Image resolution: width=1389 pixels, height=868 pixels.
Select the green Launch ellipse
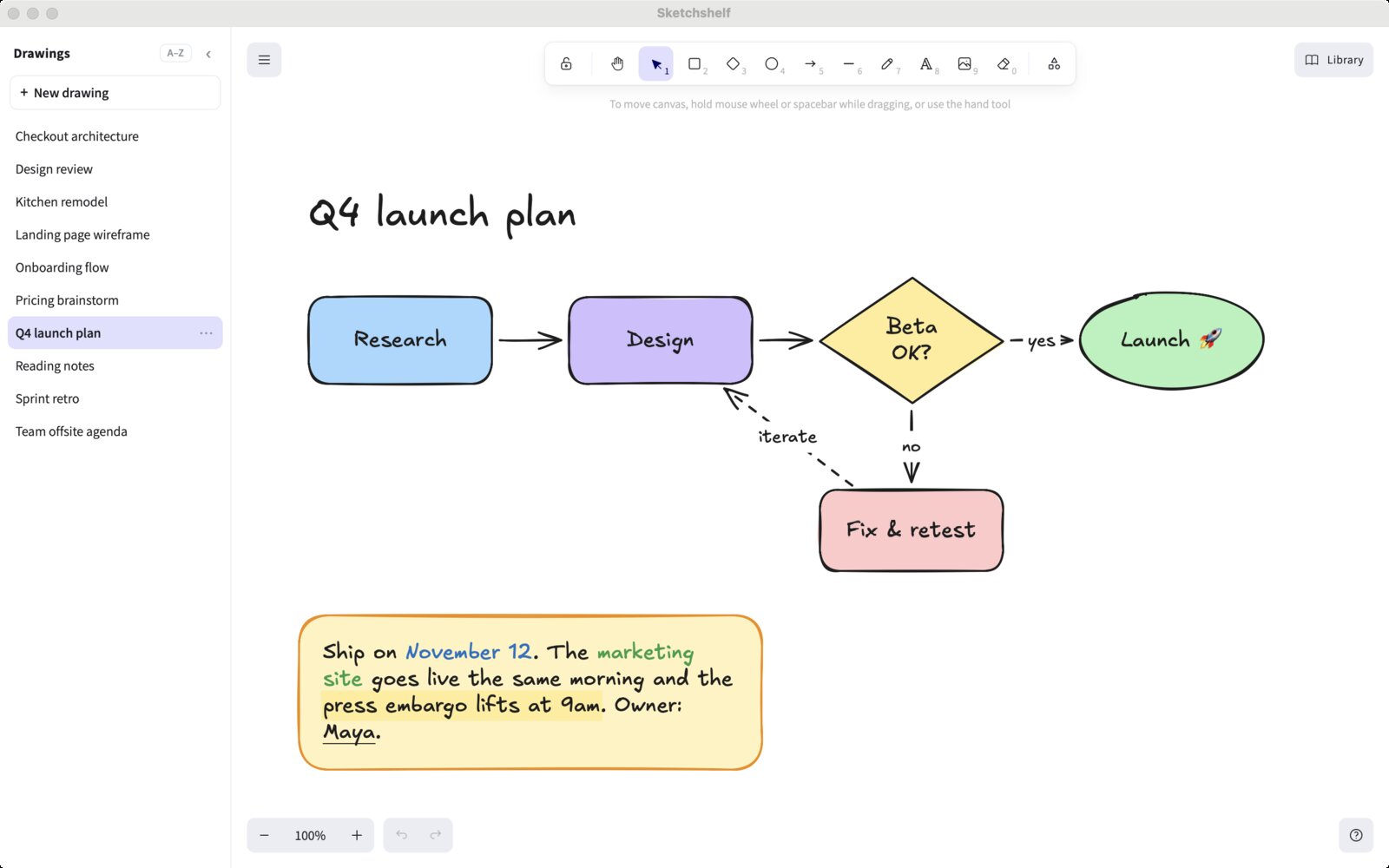(1171, 340)
